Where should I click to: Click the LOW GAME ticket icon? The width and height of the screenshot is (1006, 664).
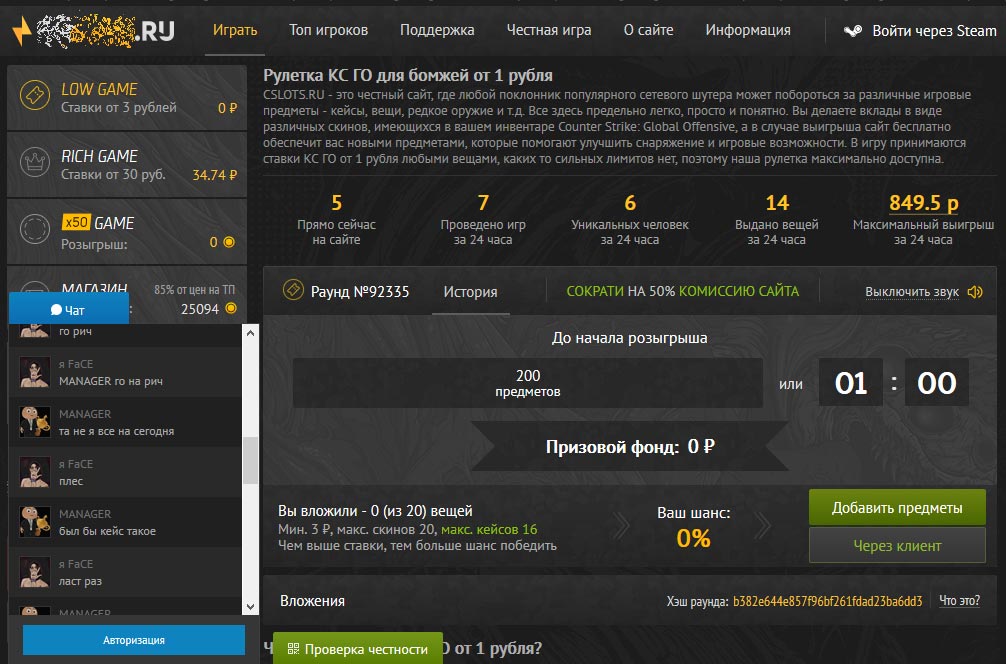point(35,95)
